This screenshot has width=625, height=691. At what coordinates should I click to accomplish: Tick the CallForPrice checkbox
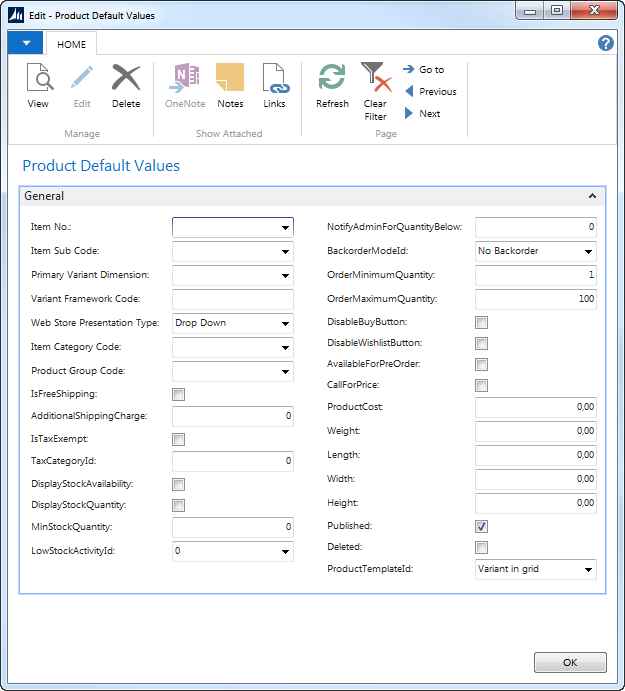pos(481,385)
